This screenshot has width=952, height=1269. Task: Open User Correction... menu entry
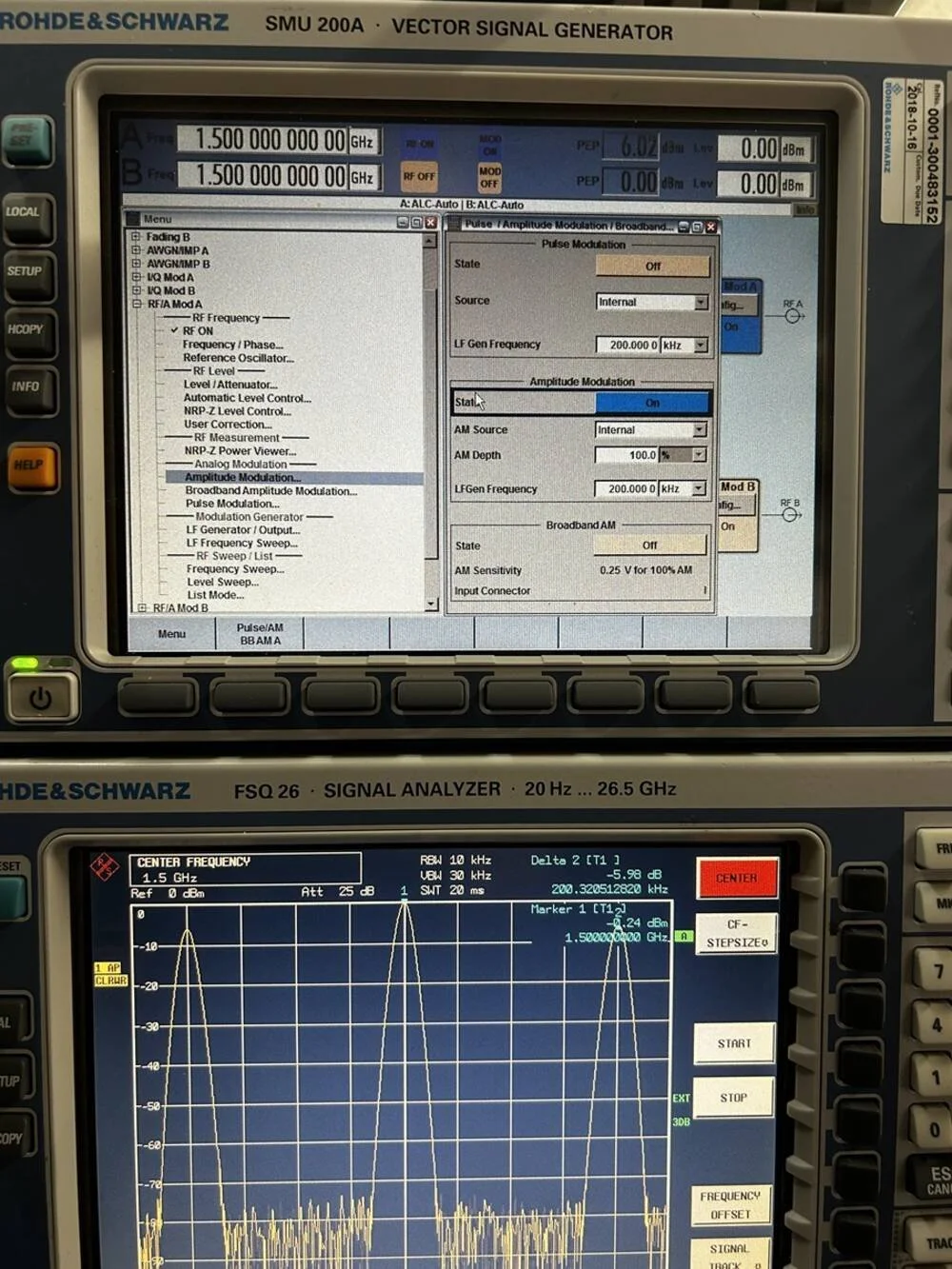point(227,425)
